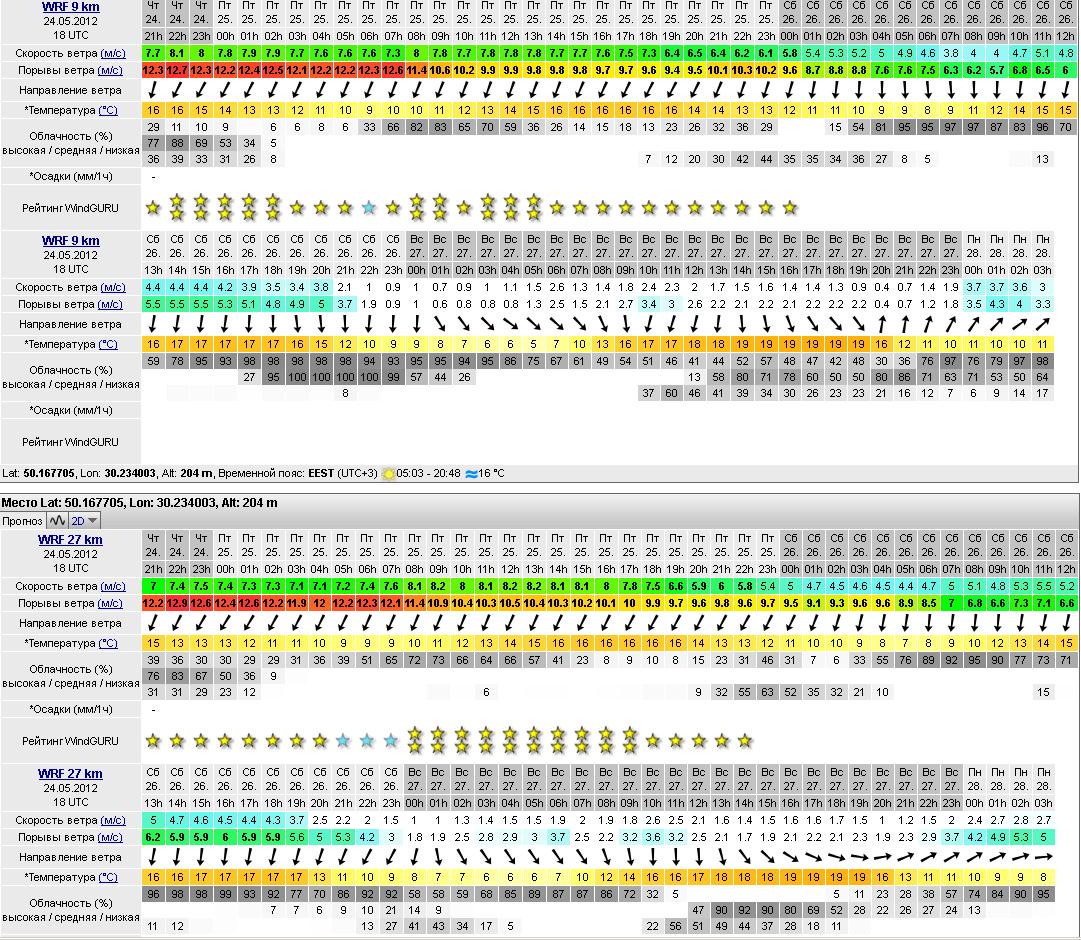
Task: Click first wind direction arrow in top WRF 9 km table
Action: [x=153, y=91]
